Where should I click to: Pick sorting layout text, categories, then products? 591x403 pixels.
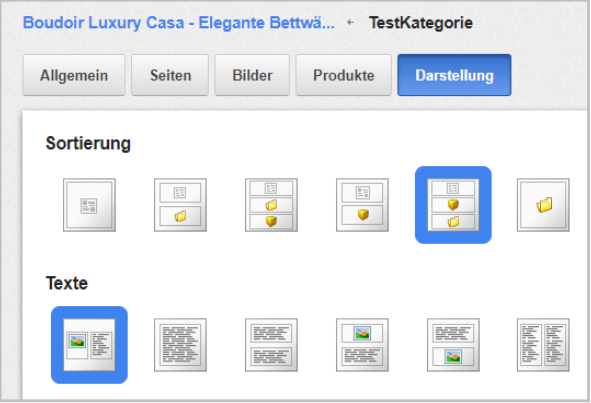271,205
